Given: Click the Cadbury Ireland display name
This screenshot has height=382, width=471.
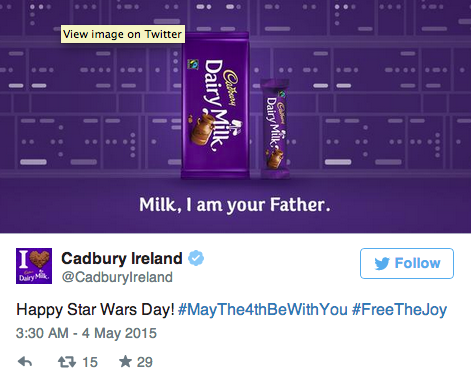Looking at the screenshot, I should click(x=122, y=258).
